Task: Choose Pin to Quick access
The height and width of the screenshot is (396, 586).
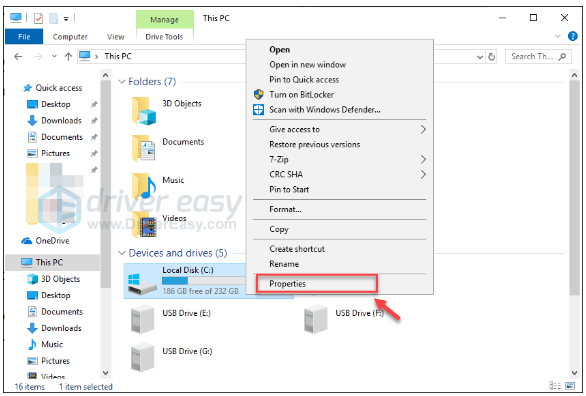Action: point(304,80)
